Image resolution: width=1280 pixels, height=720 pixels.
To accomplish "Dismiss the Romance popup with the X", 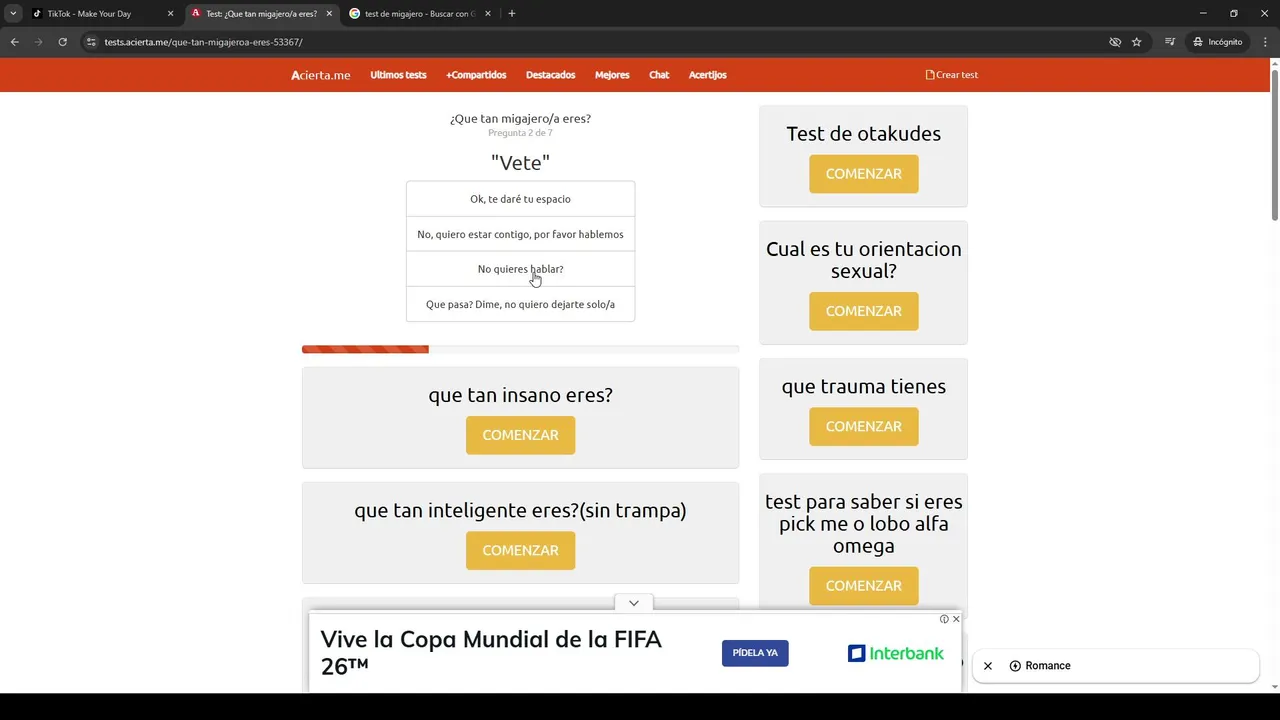I will click(988, 666).
